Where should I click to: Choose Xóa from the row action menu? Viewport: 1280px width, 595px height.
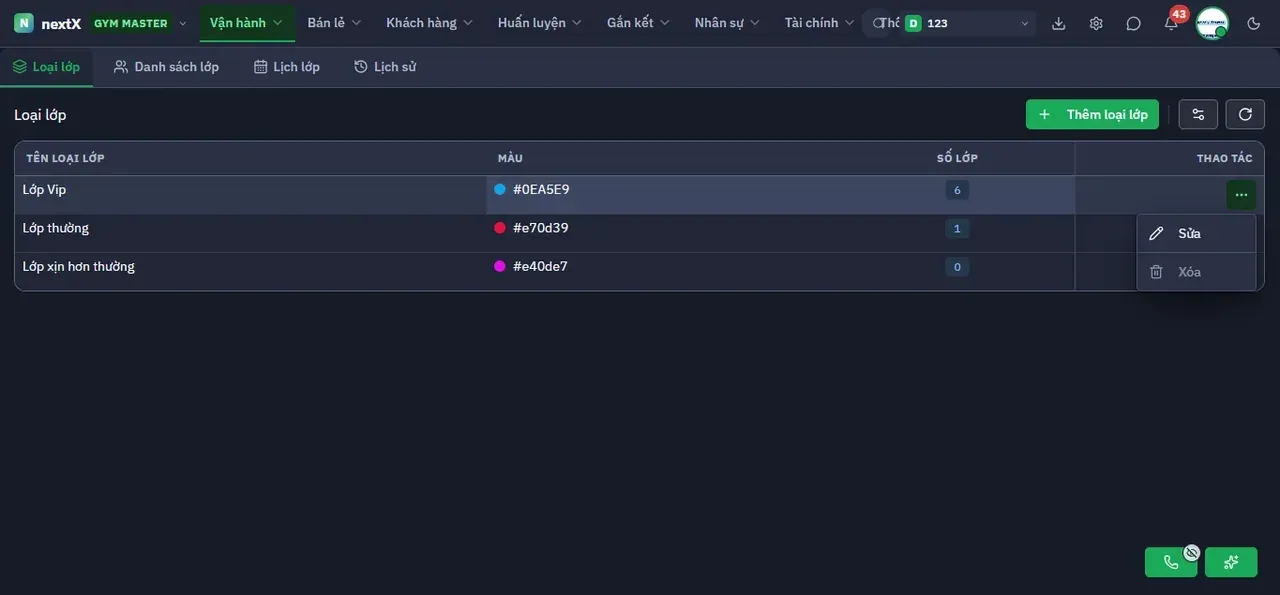point(1196,272)
